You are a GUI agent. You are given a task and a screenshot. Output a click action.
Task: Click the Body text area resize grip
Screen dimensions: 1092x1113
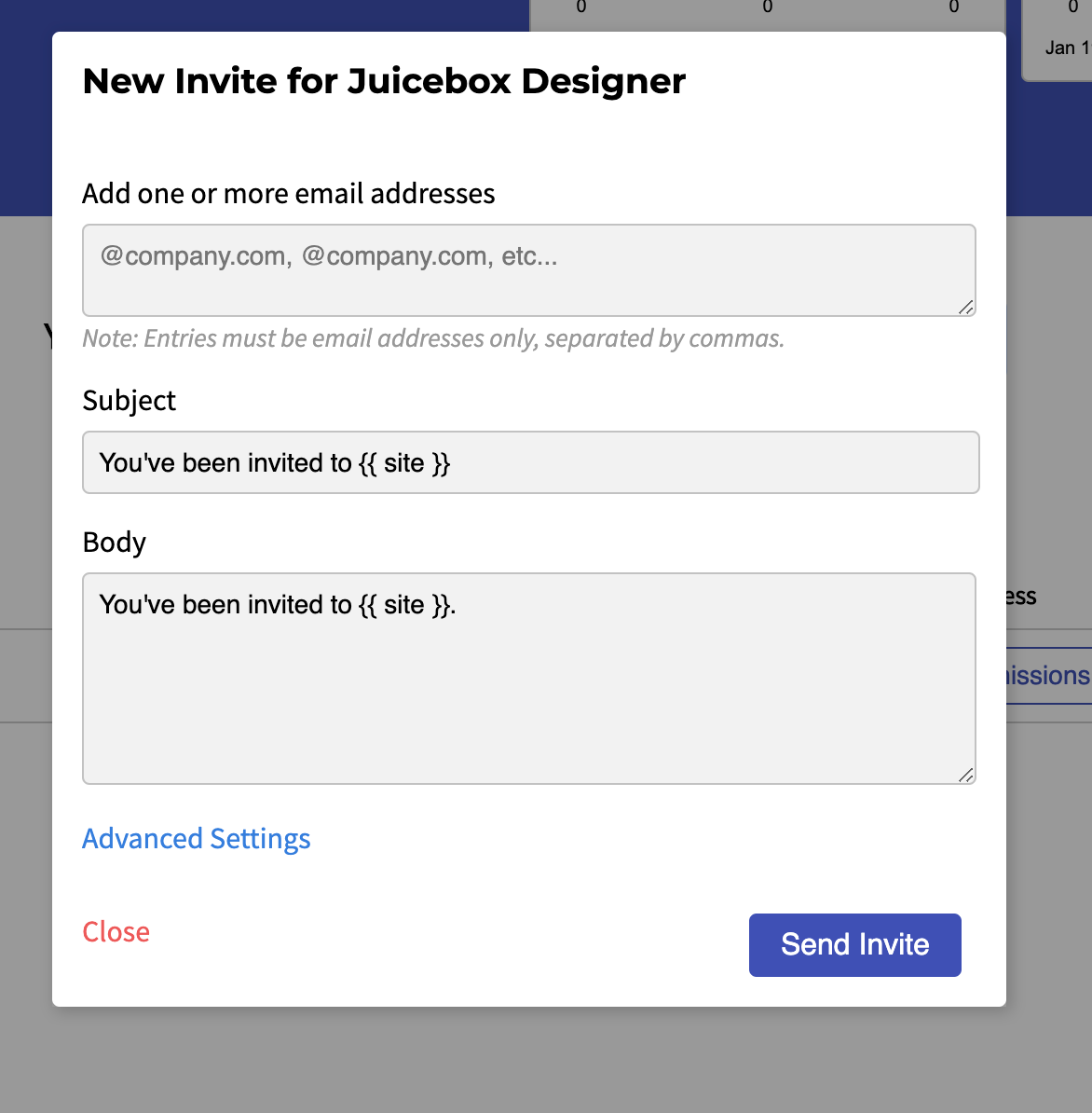965,776
